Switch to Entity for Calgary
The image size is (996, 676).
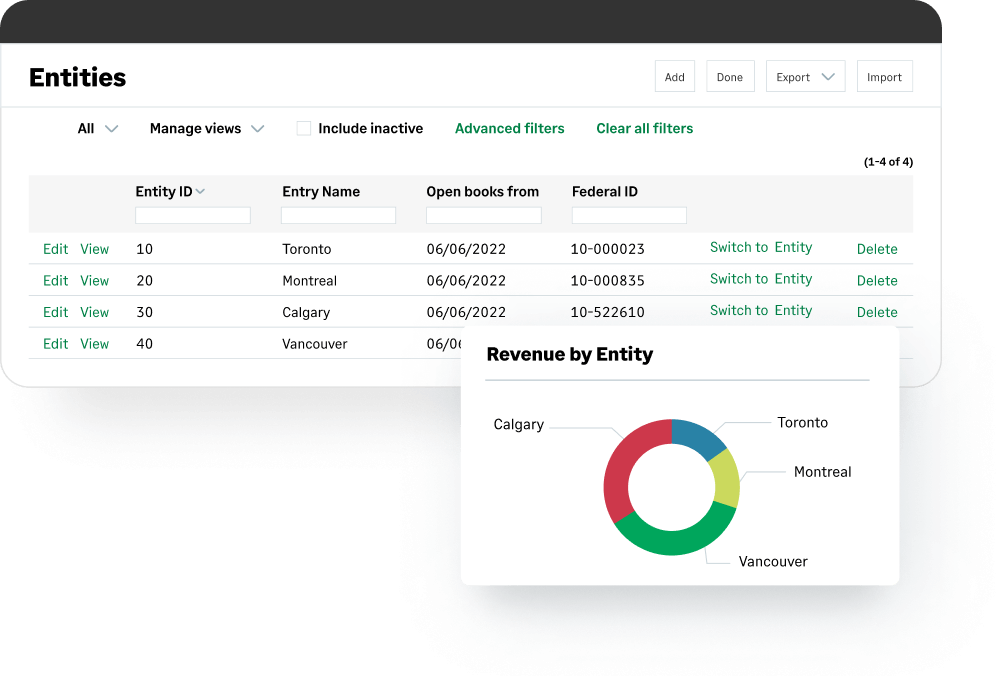point(761,311)
